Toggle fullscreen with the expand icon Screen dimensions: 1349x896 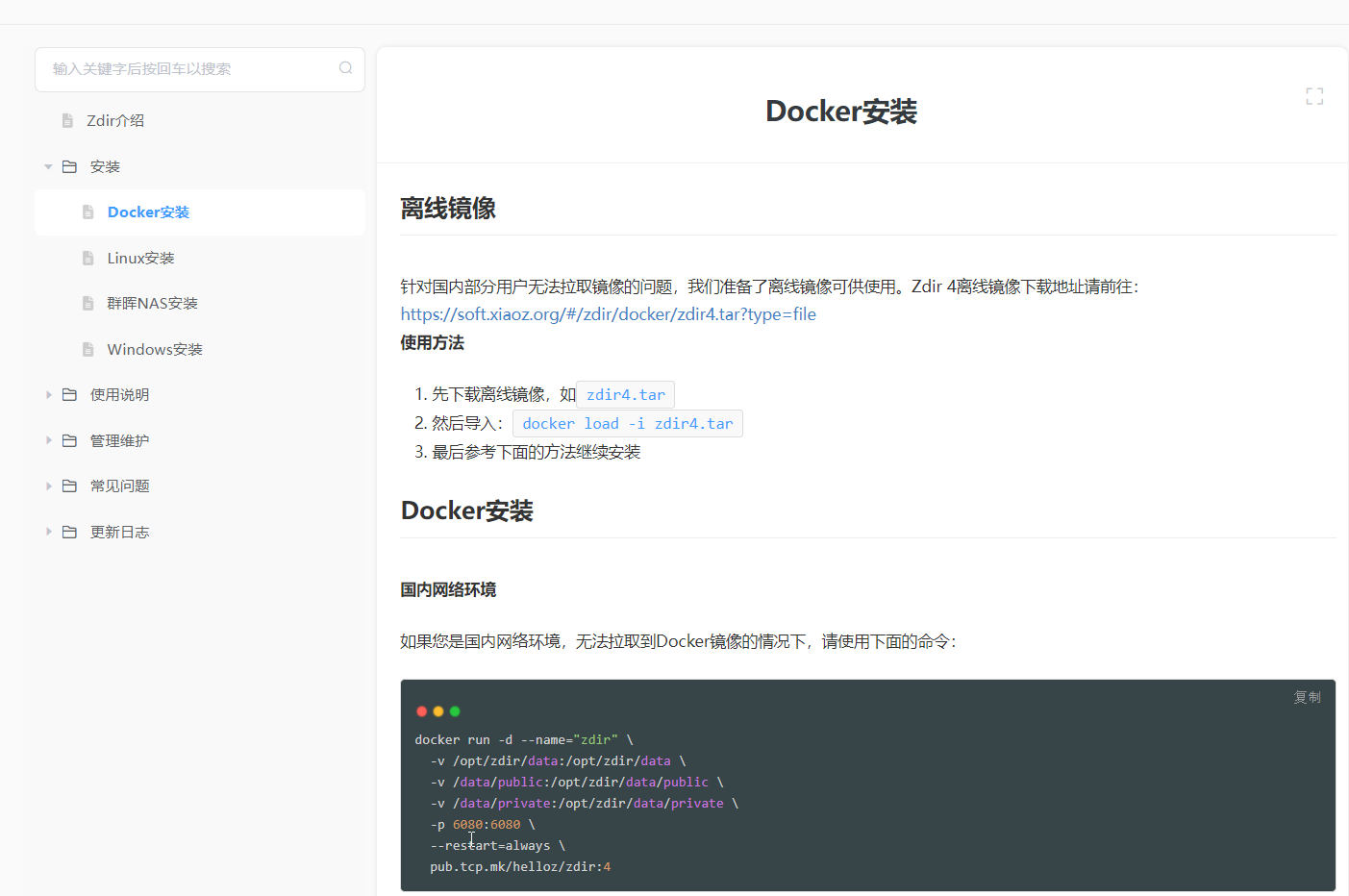[1314, 96]
